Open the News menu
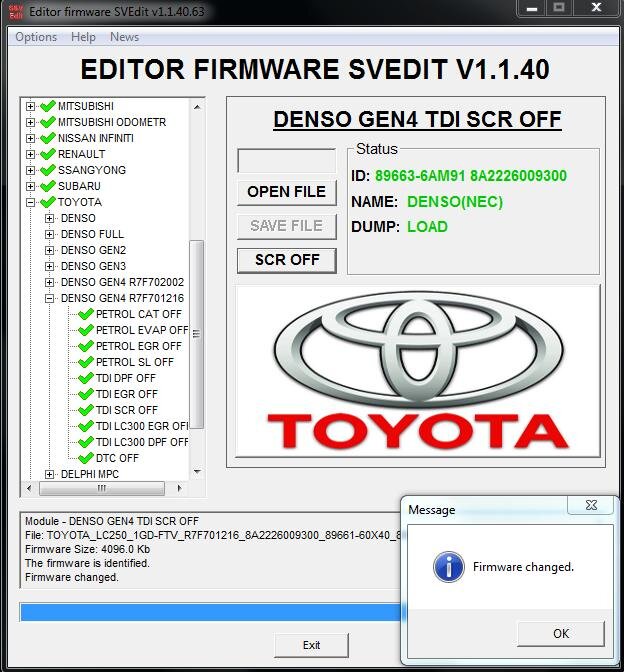This screenshot has width=624, height=672. click(x=124, y=37)
